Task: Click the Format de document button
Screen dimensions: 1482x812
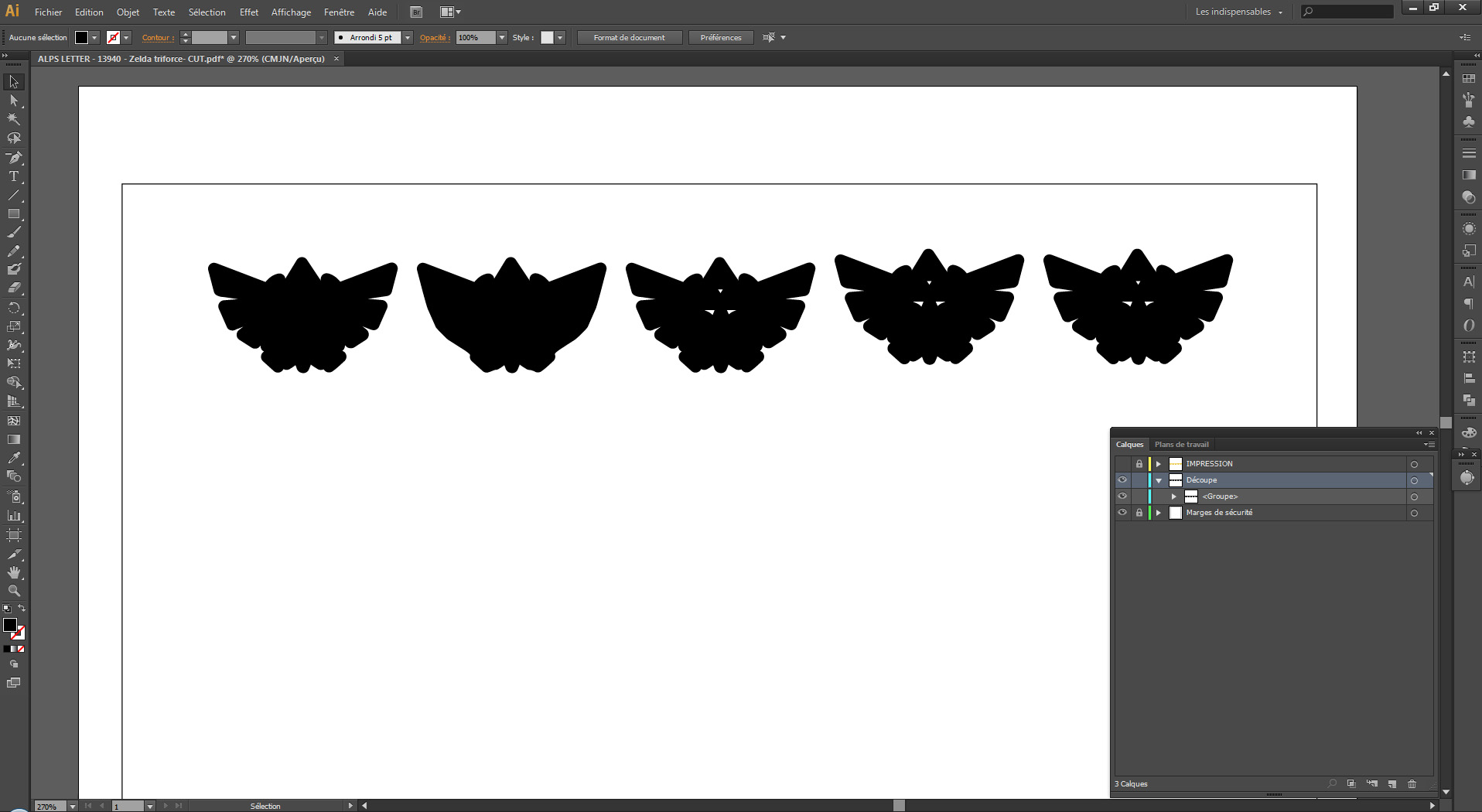Action: tap(630, 37)
